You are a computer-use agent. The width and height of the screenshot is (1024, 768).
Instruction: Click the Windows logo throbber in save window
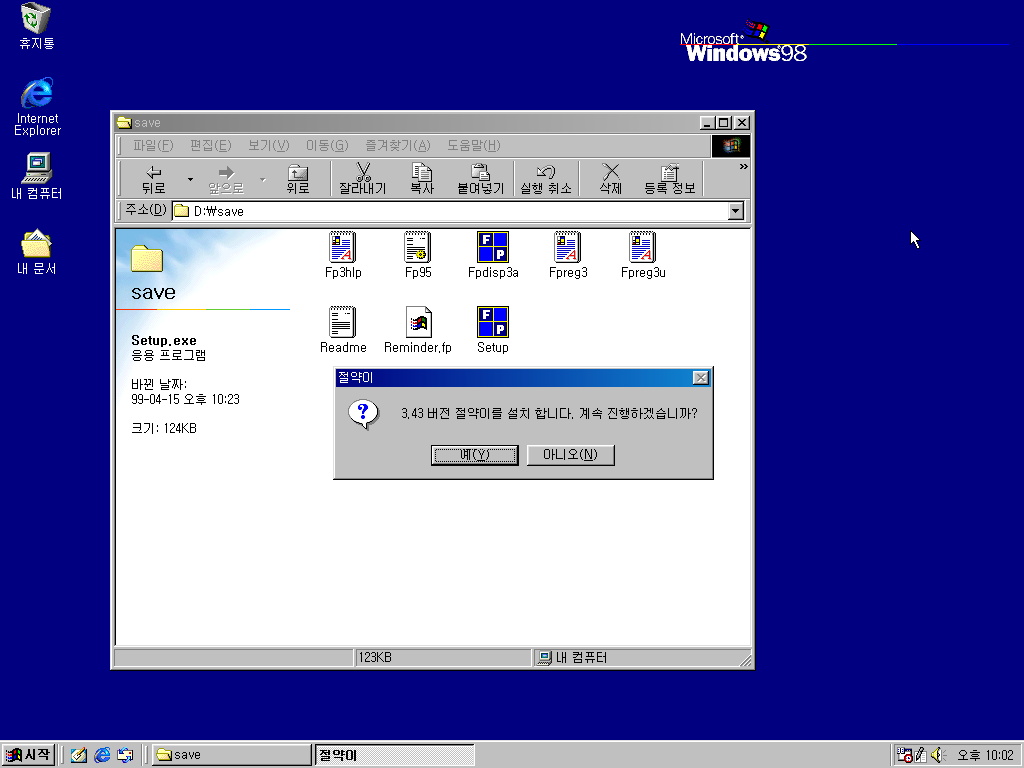[x=731, y=146]
